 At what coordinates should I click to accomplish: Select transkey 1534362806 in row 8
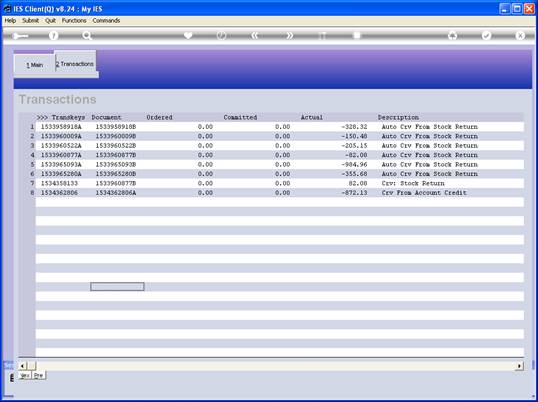[x=59, y=193]
